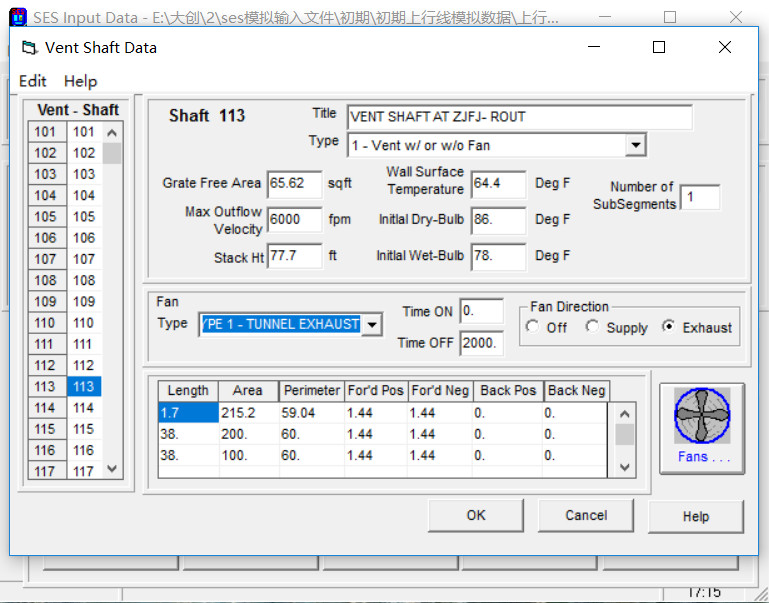The width and height of the screenshot is (769, 603).
Task: Expand the Fan Type combo box
Action: [x=371, y=324]
